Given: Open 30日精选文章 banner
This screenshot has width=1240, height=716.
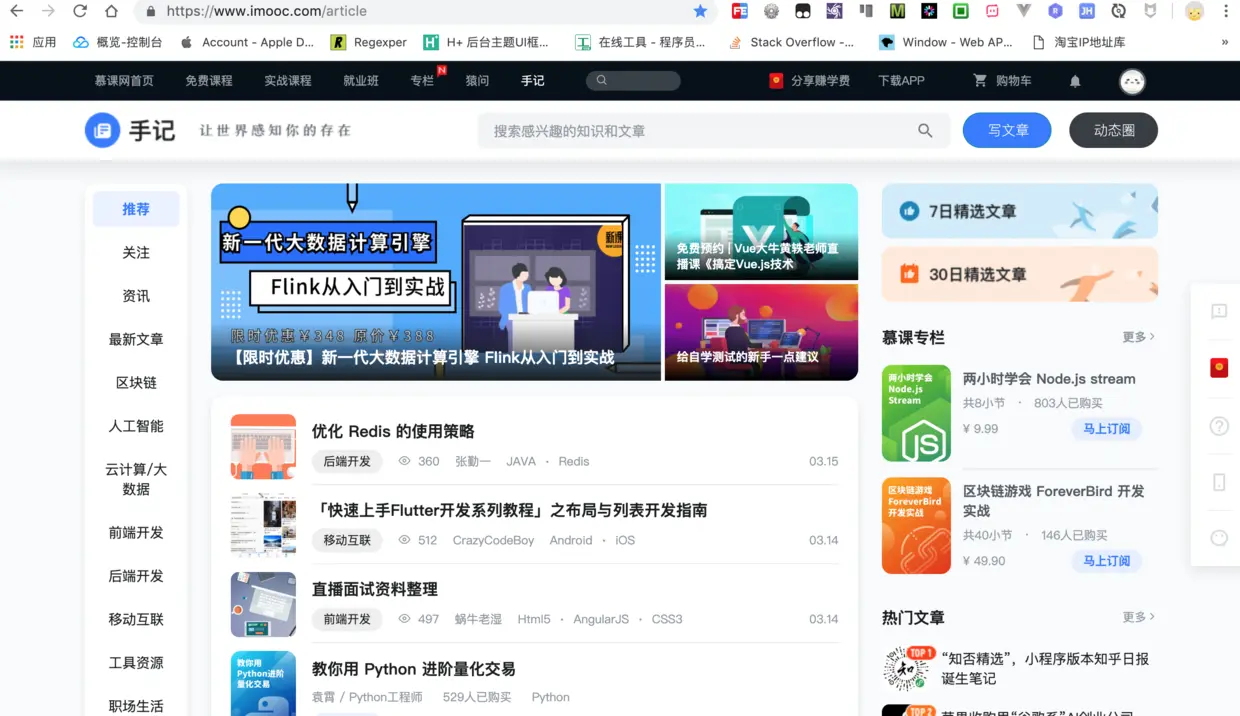Looking at the screenshot, I should click(x=1019, y=274).
